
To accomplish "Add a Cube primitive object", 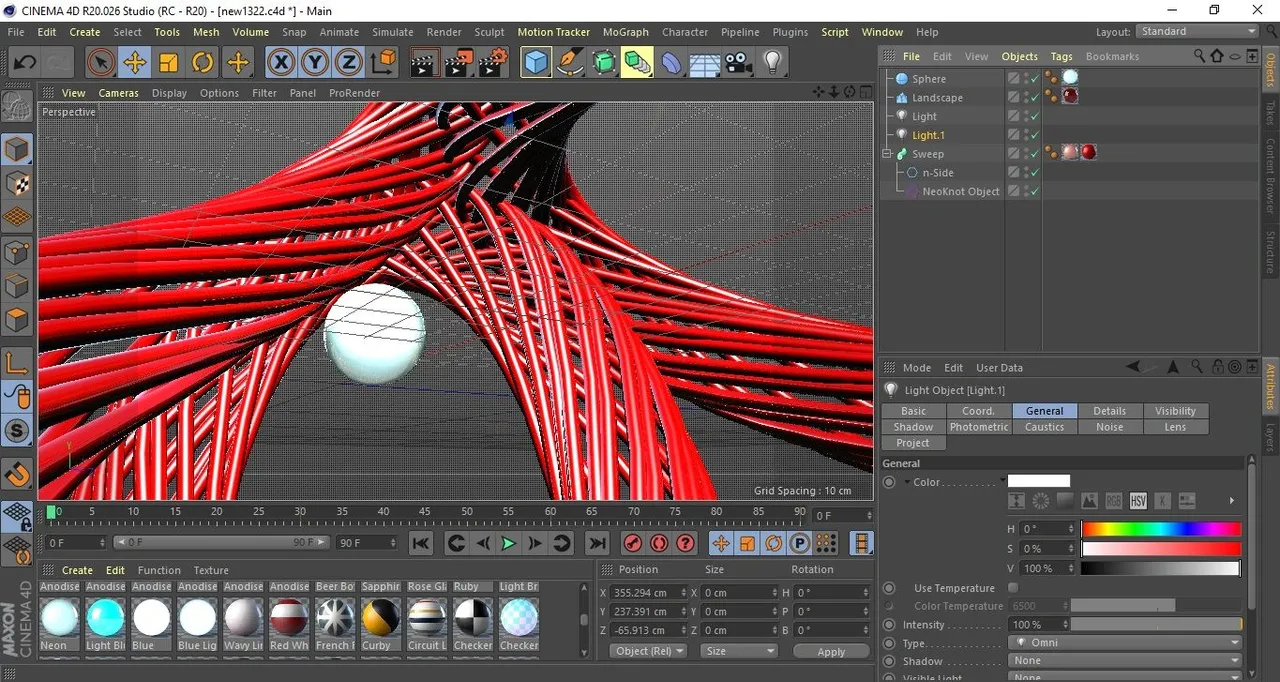I will [537, 63].
